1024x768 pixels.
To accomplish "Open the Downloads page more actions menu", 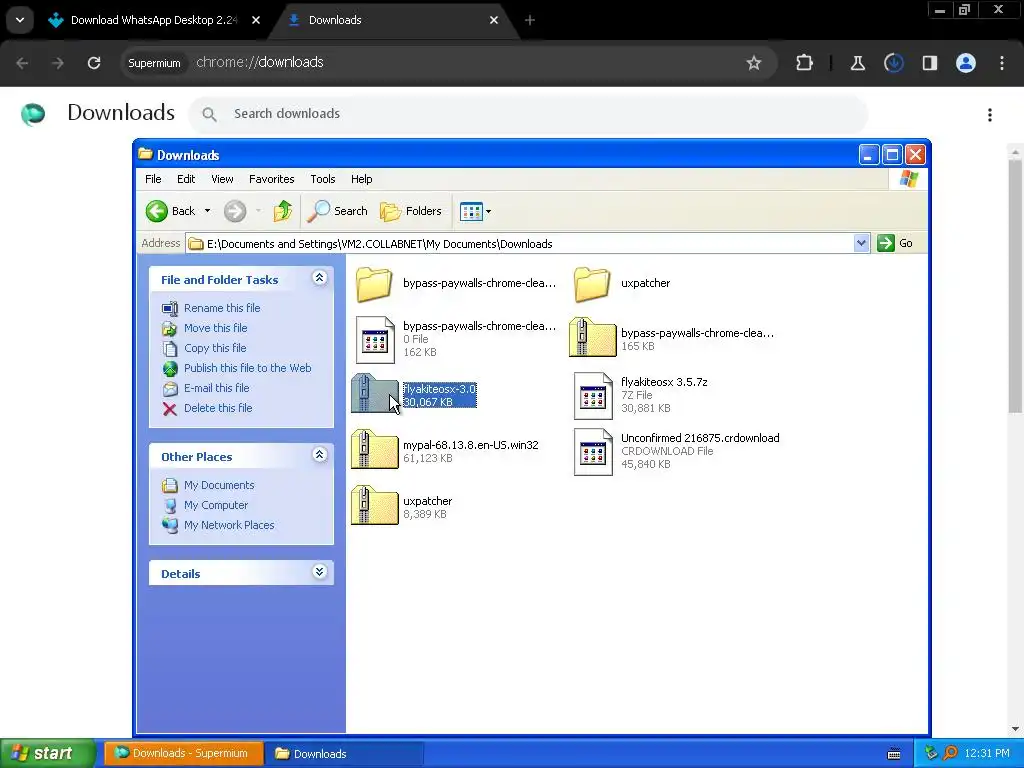I will point(990,115).
